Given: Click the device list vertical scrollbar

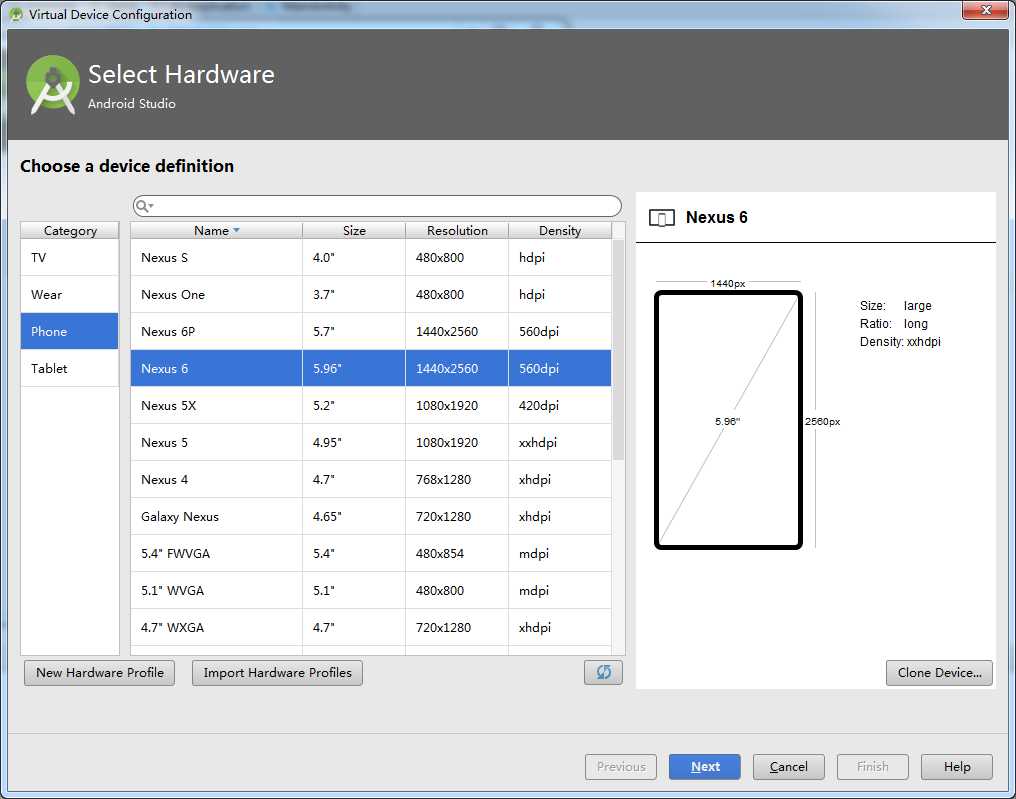Looking at the screenshot, I should pos(618,350).
